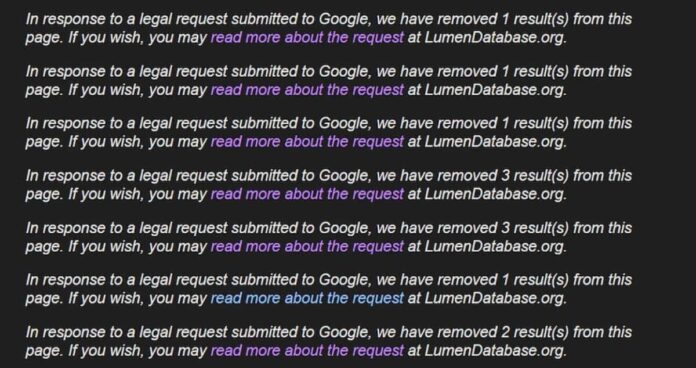
Task: Click the word Google in the last notice
Action: [x=344, y=332]
